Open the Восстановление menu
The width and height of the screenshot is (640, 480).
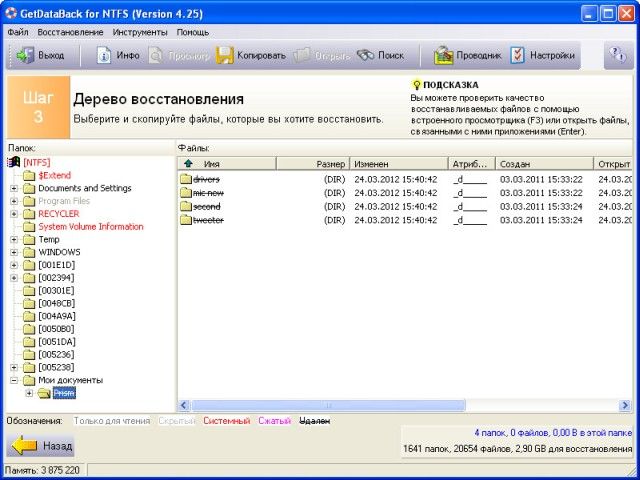(x=70, y=32)
